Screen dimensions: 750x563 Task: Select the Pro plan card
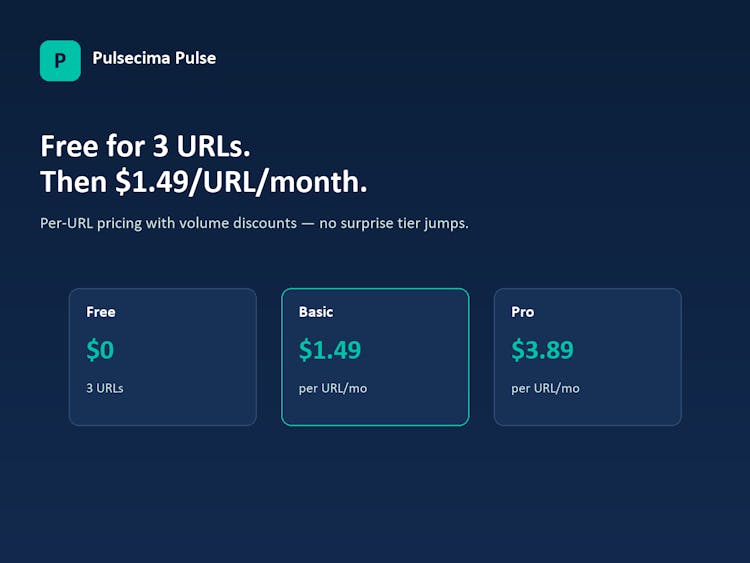(587, 357)
